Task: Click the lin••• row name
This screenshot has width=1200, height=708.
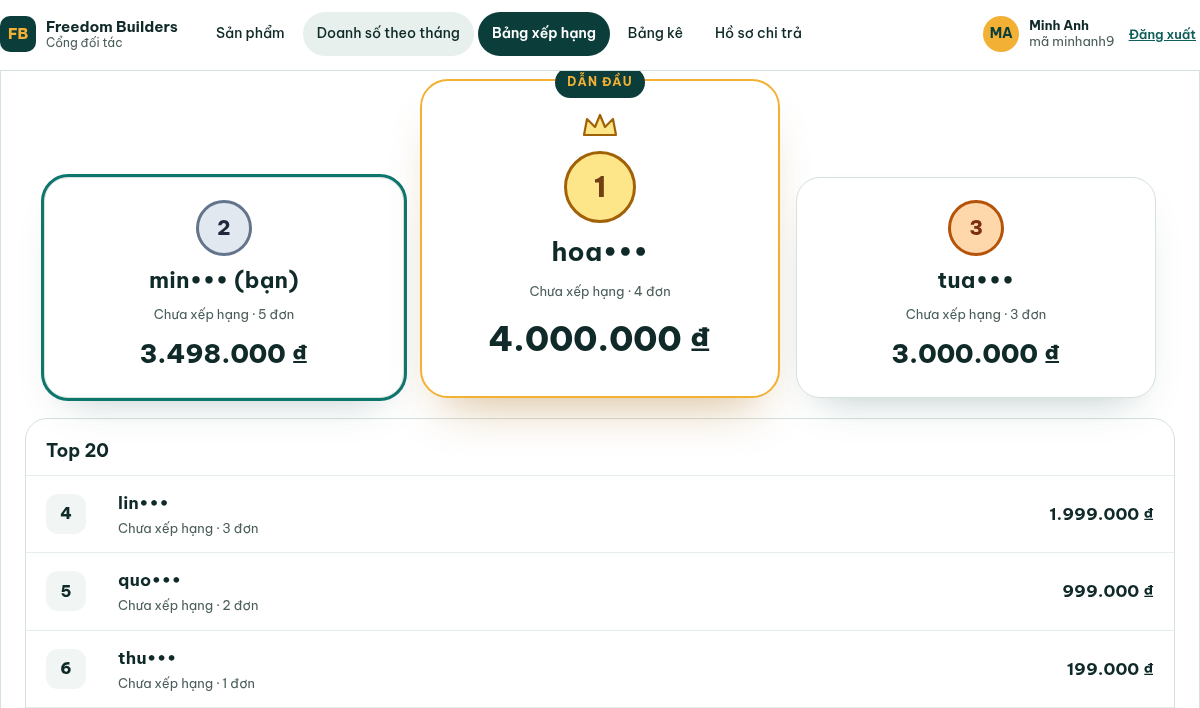Action: (144, 503)
